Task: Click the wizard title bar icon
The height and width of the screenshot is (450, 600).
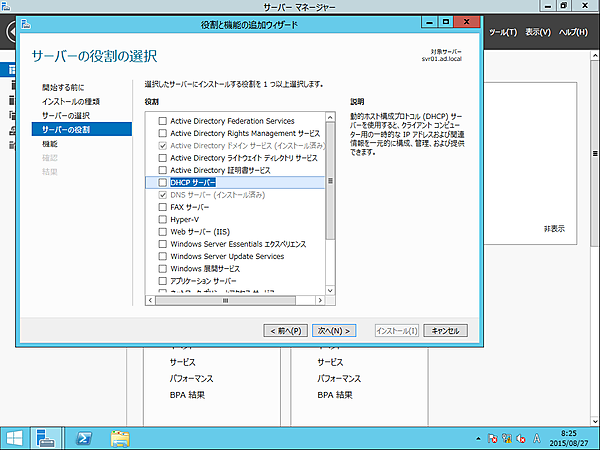Action: tap(26, 24)
